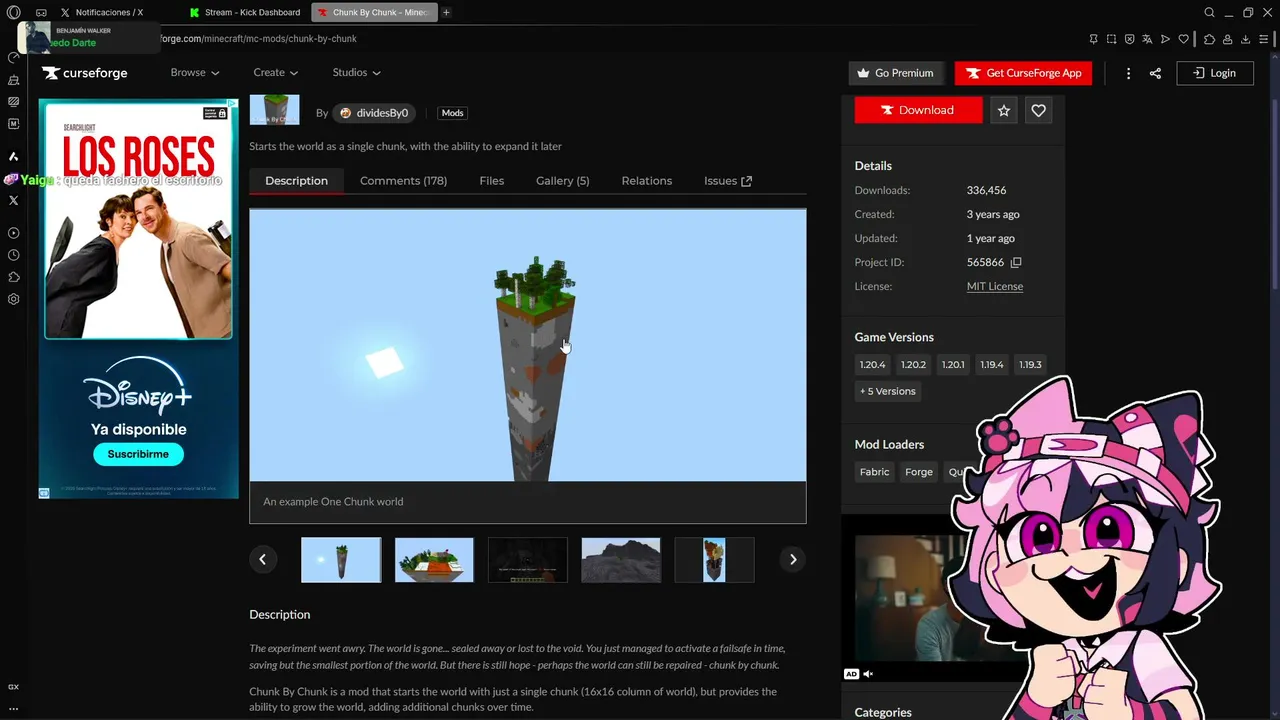
Task: Open the Files tab
Action: tap(491, 181)
